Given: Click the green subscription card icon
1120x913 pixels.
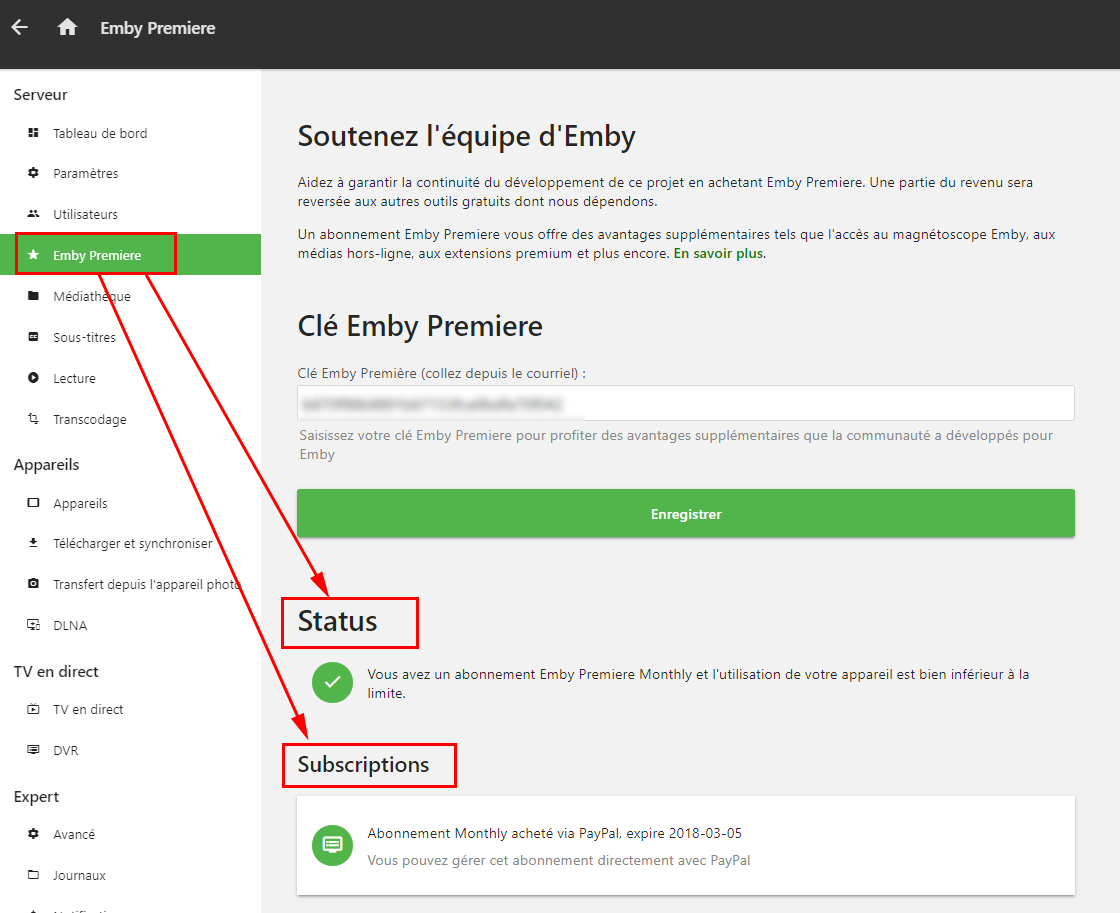Looking at the screenshot, I should [332, 845].
